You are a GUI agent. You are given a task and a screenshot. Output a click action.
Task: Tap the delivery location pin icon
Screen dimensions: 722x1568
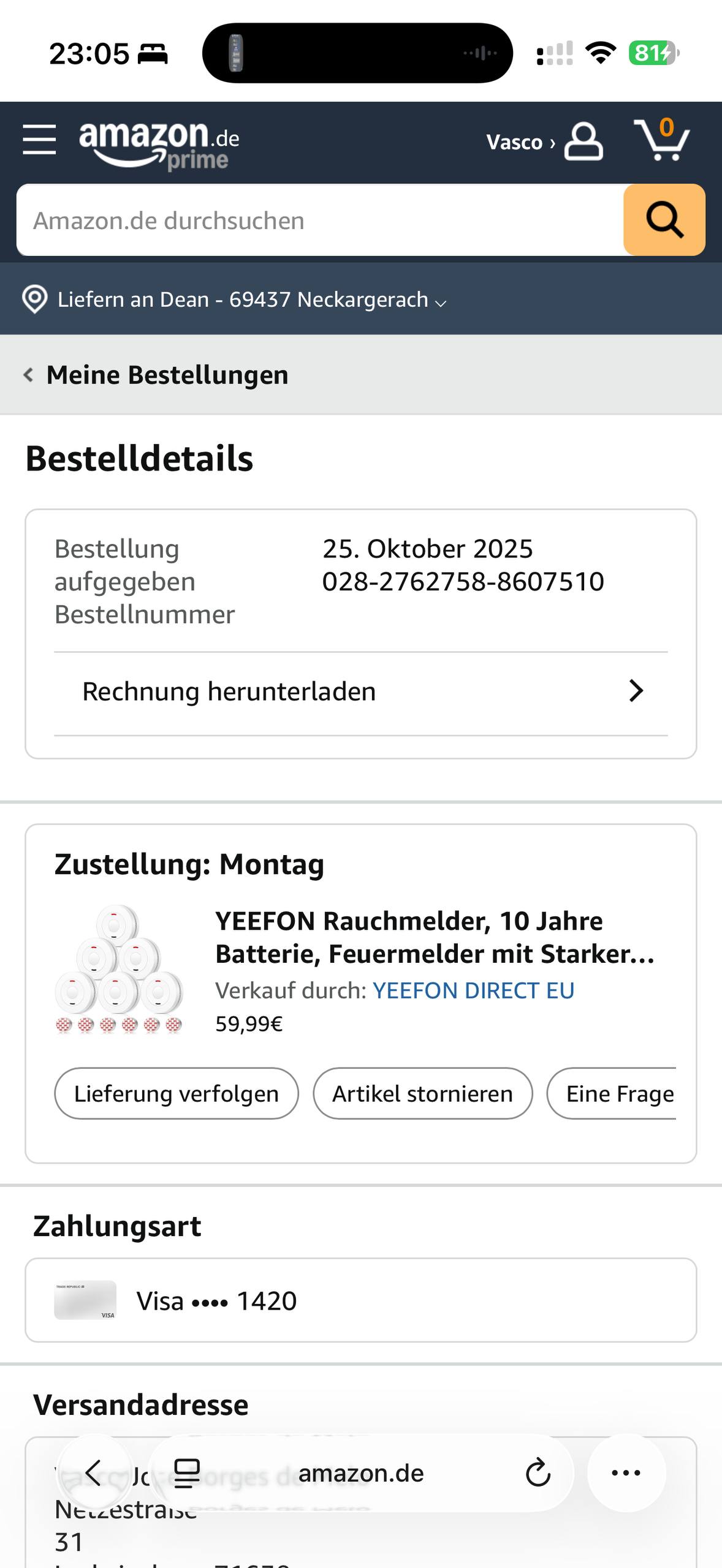(x=34, y=300)
